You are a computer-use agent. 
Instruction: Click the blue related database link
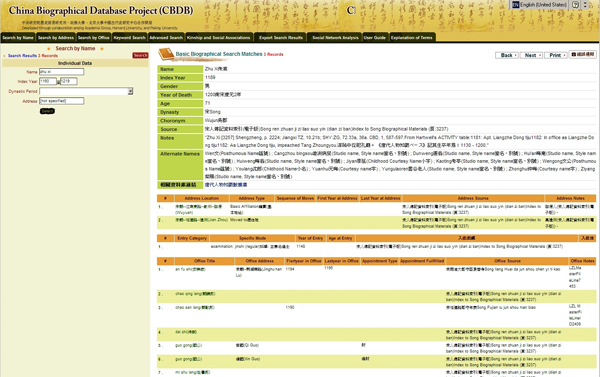point(226,185)
